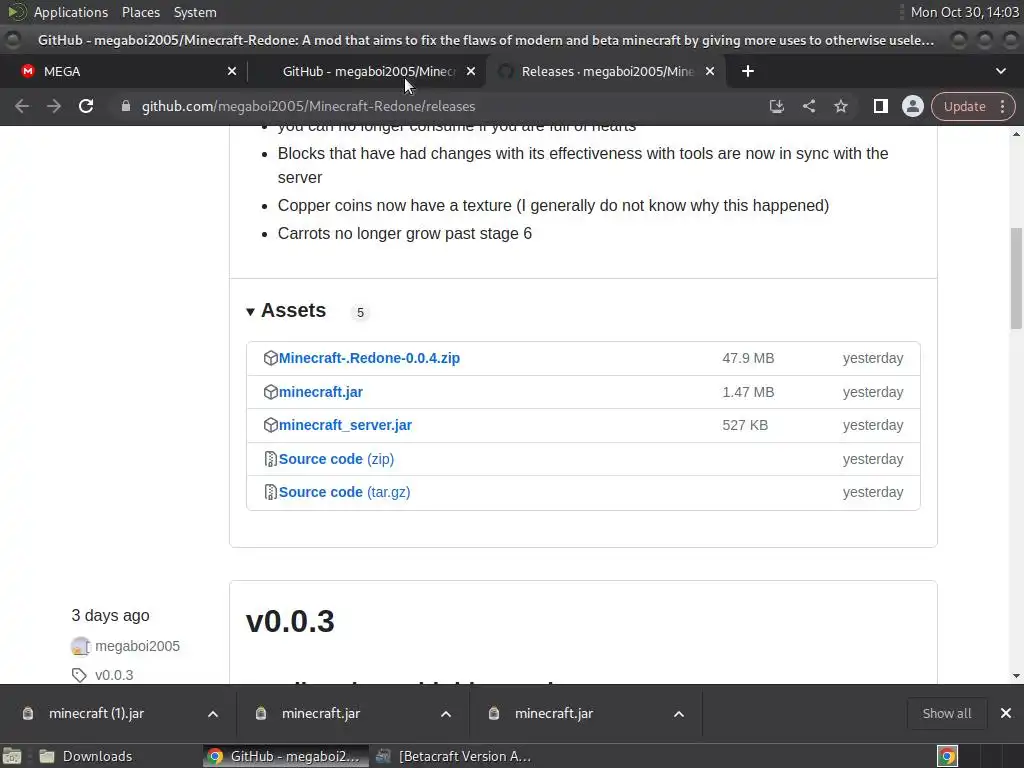
Task: Switch to Betacraft Version window in taskbar
Action: pyautogui.click(x=455, y=756)
